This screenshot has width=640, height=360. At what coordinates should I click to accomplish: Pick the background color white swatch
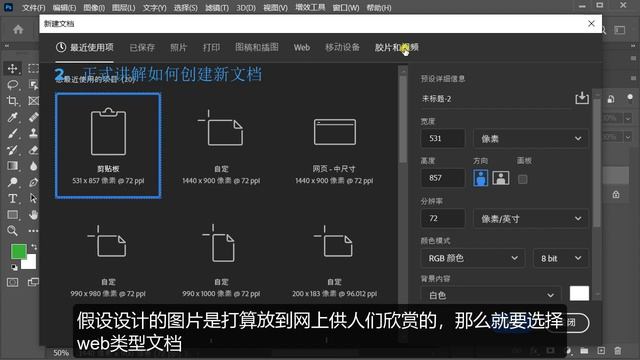(x=579, y=293)
